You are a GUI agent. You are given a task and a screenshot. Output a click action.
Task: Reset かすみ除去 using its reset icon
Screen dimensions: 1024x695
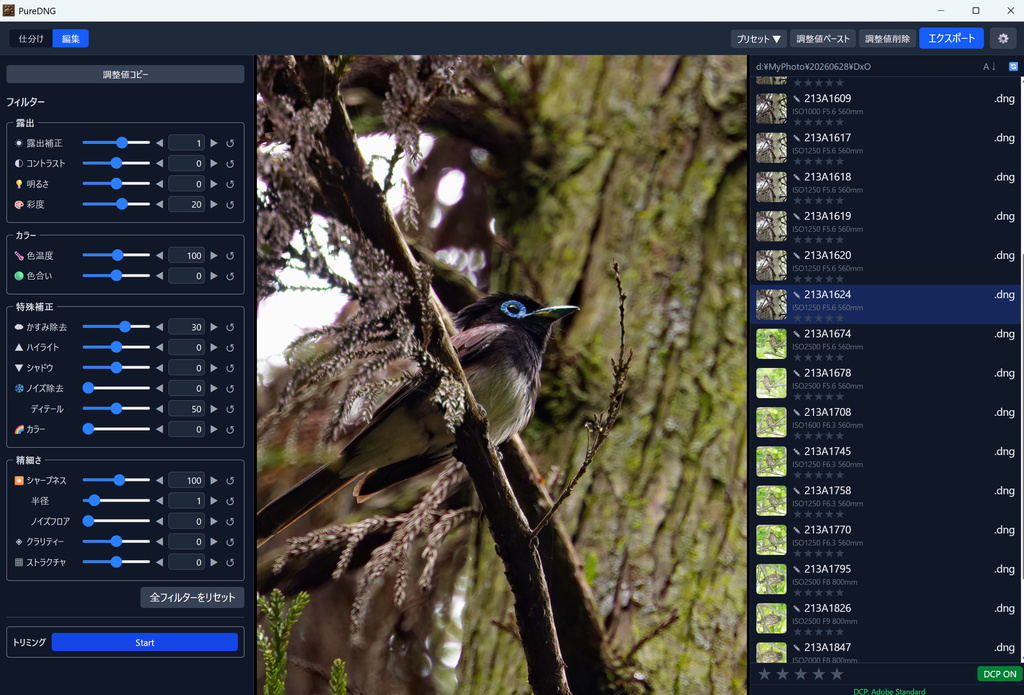pyautogui.click(x=230, y=327)
